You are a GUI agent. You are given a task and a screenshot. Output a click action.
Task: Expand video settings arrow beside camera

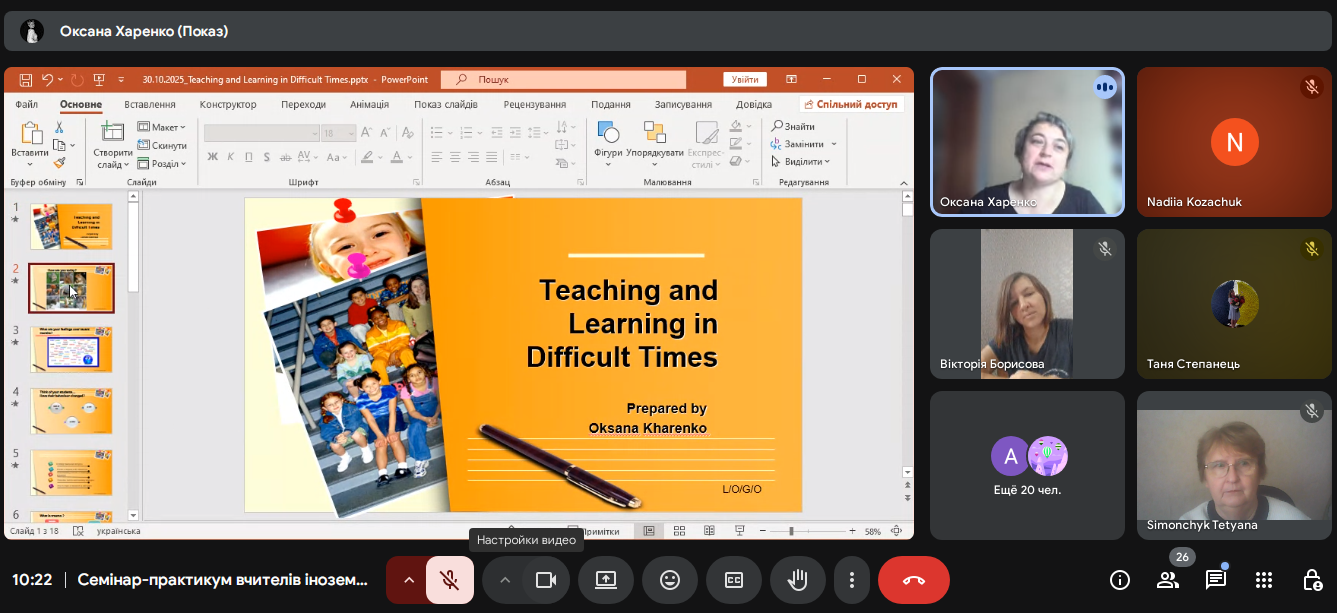click(x=505, y=580)
